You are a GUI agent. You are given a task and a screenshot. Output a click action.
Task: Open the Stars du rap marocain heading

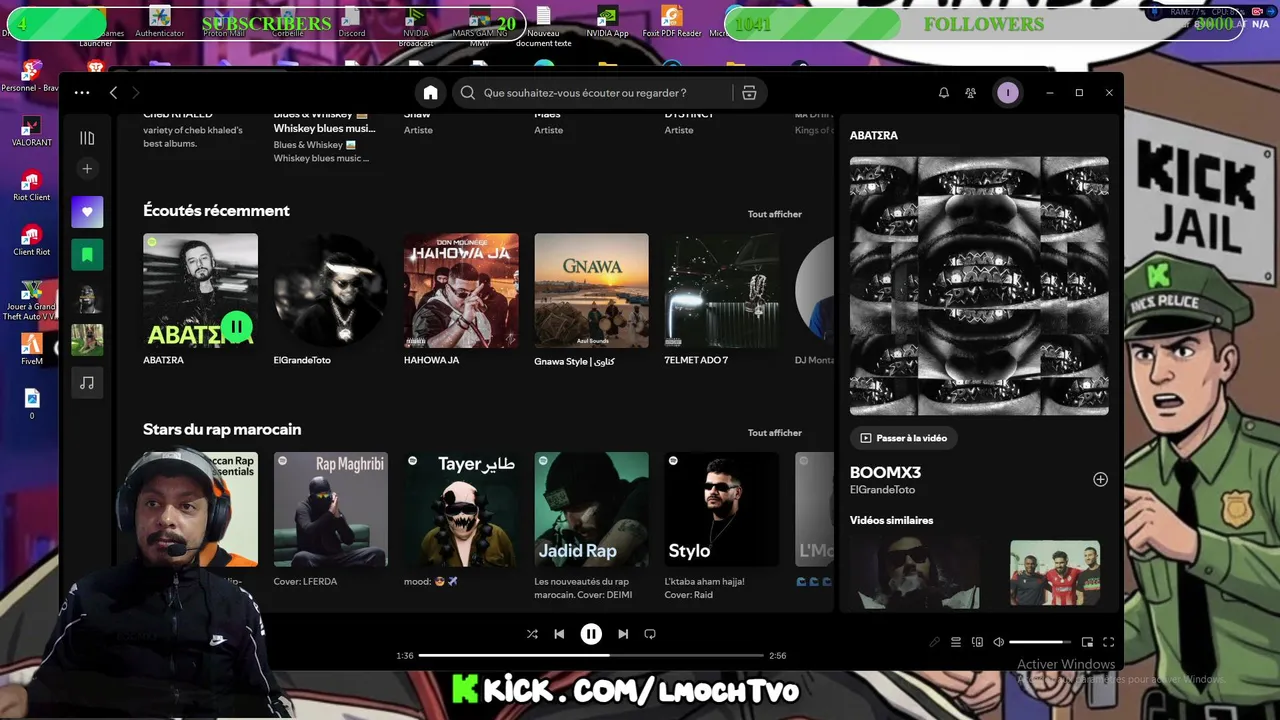pos(222,430)
